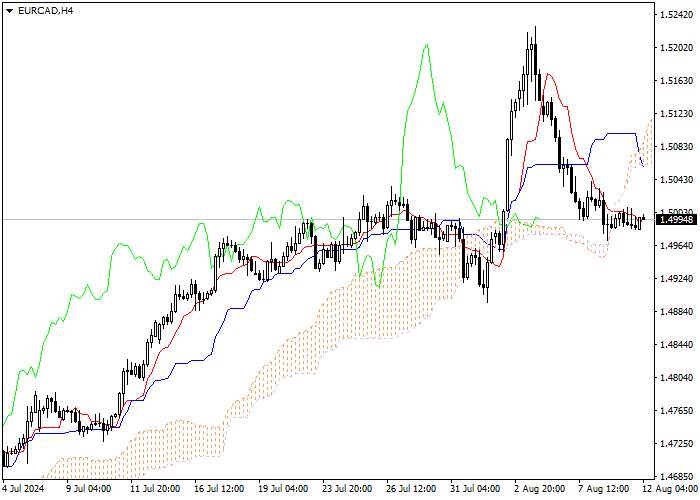
Task: Click price scale value 1.50430
Action: 676,179
